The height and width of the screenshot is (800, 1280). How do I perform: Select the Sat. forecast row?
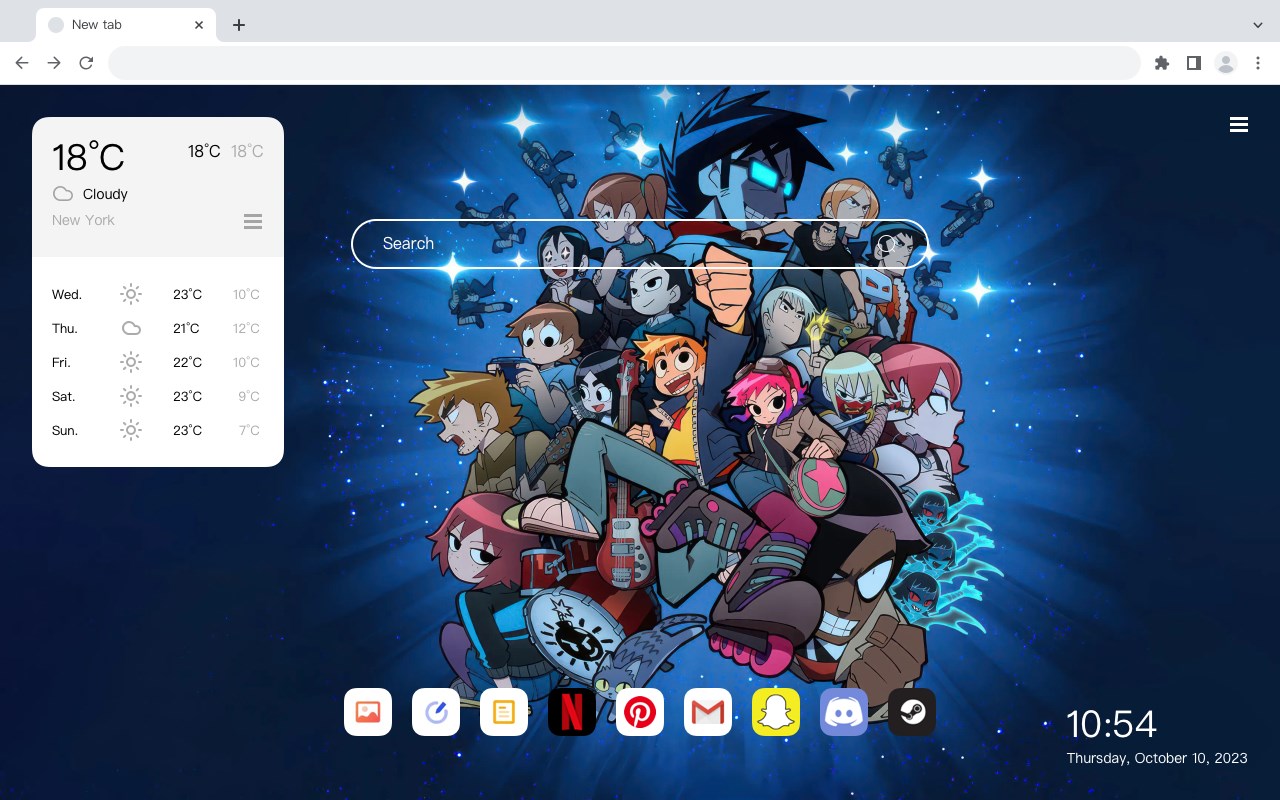pyautogui.click(x=158, y=396)
